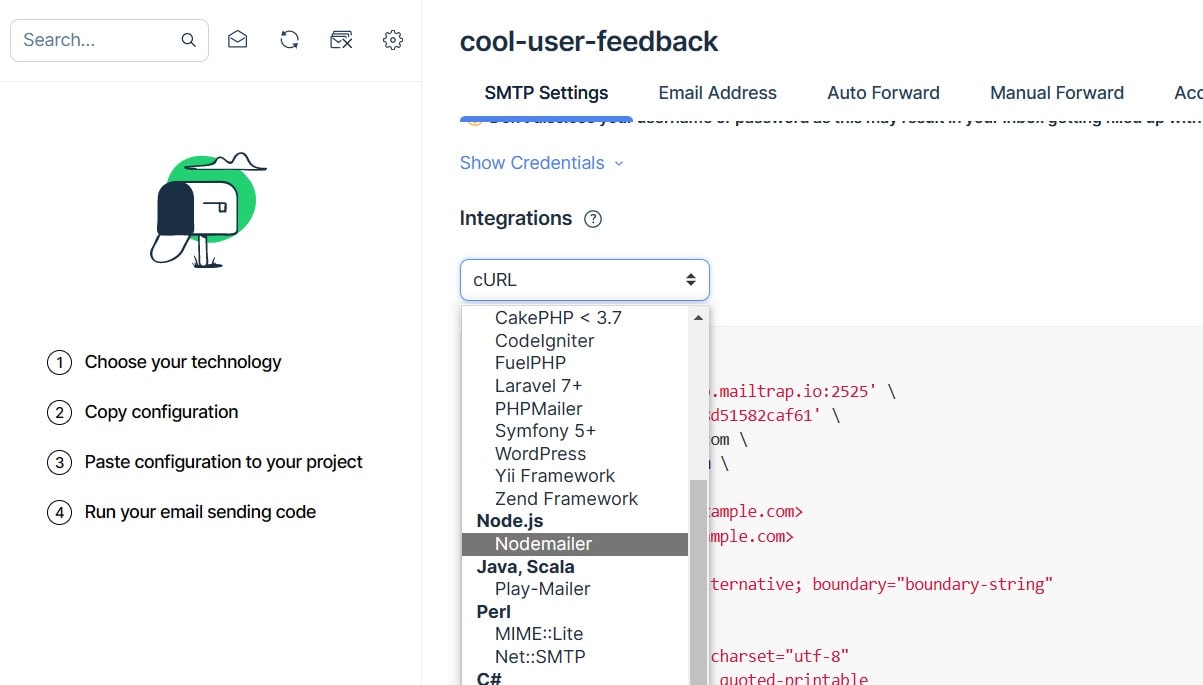Click the dropdown list scroll-up arrow
The image size is (1203, 685).
pyautogui.click(x=698, y=317)
